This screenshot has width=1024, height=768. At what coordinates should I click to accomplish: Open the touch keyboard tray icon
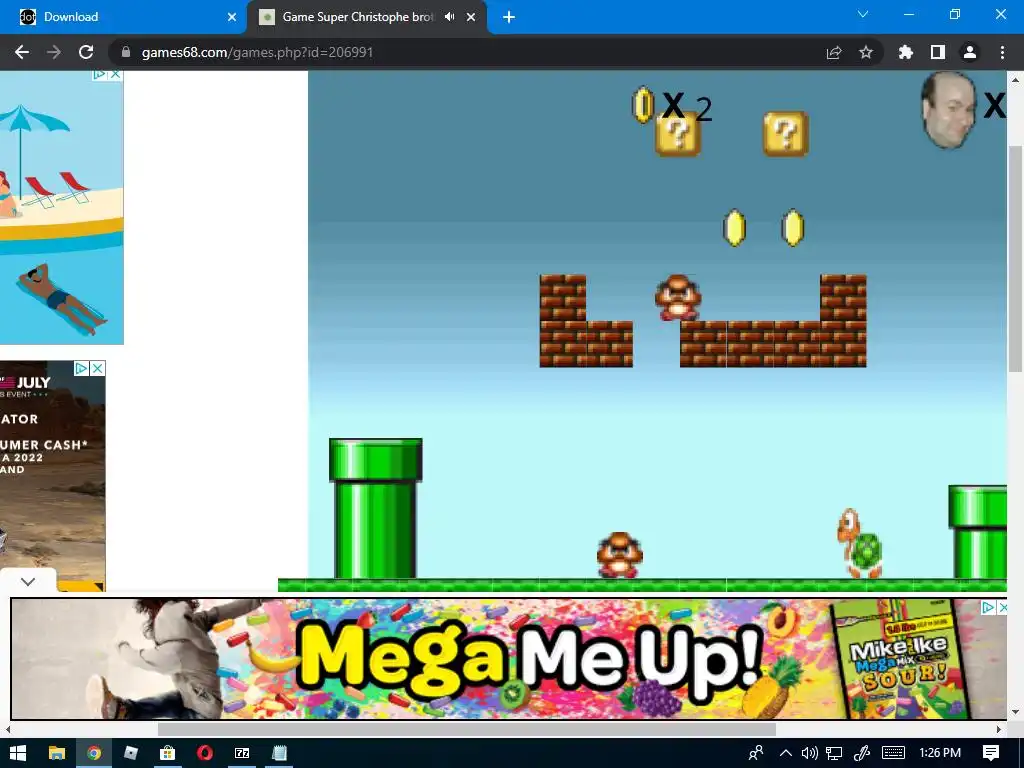[x=893, y=753]
